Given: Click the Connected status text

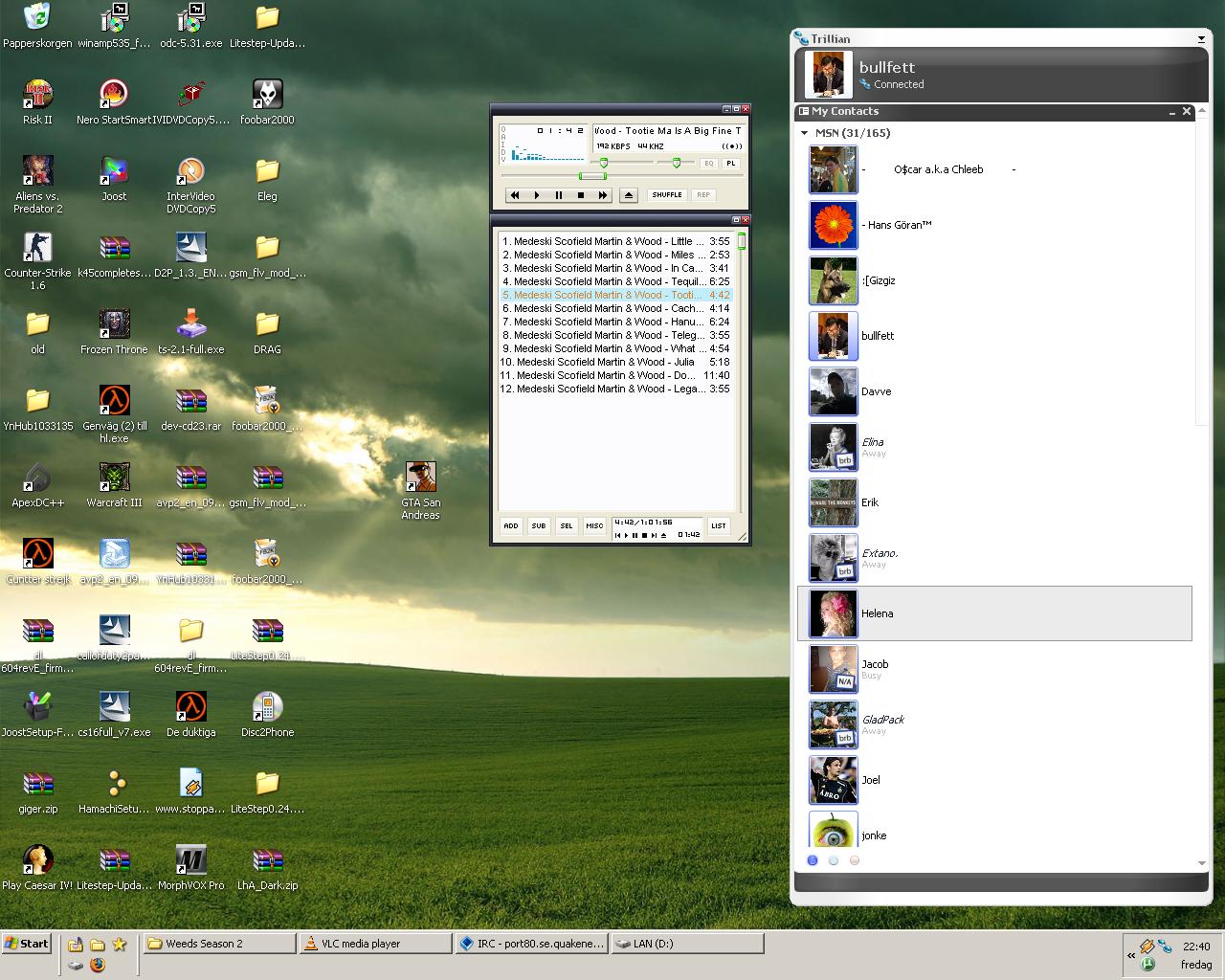Looking at the screenshot, I should (899, 84).
